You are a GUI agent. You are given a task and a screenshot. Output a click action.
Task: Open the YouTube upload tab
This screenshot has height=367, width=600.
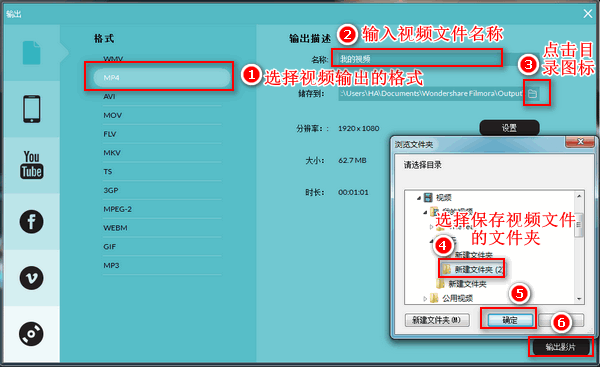(31, 165)
